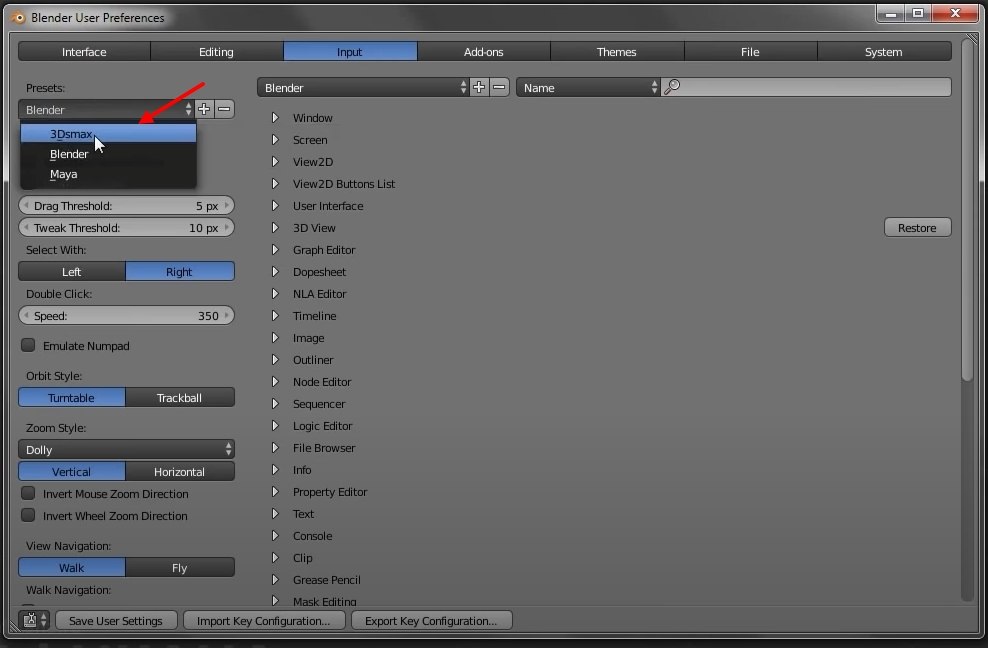Expand the Dopesheet keymap section

coord(275,272)
